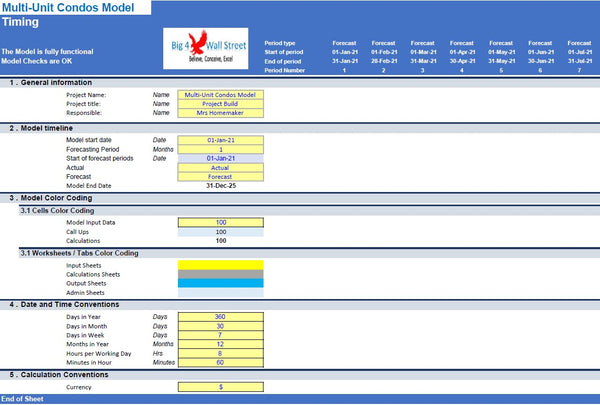Viewport: 600px width, 405px height.
Task: Click the Currency input cell with $
Action: (220, 386)
